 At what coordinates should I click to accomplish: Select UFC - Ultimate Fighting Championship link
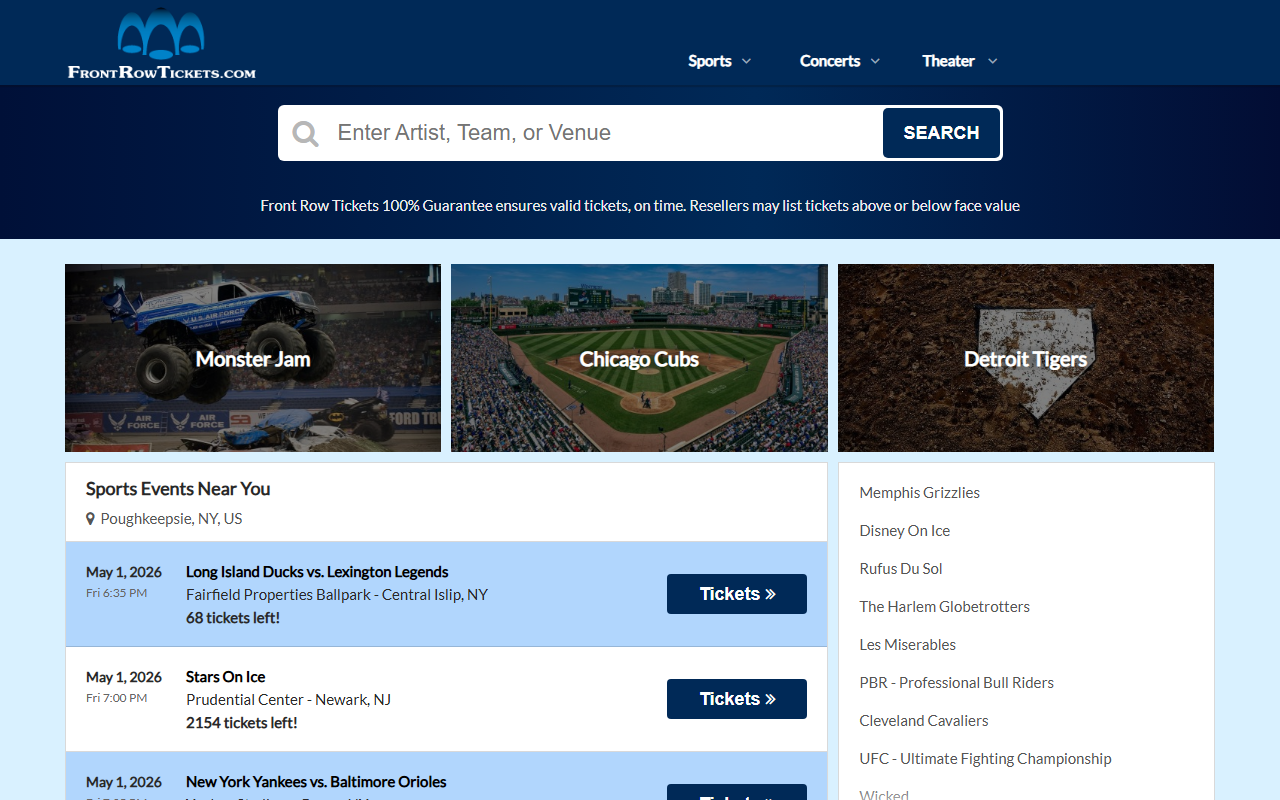[x=986, y=759]
